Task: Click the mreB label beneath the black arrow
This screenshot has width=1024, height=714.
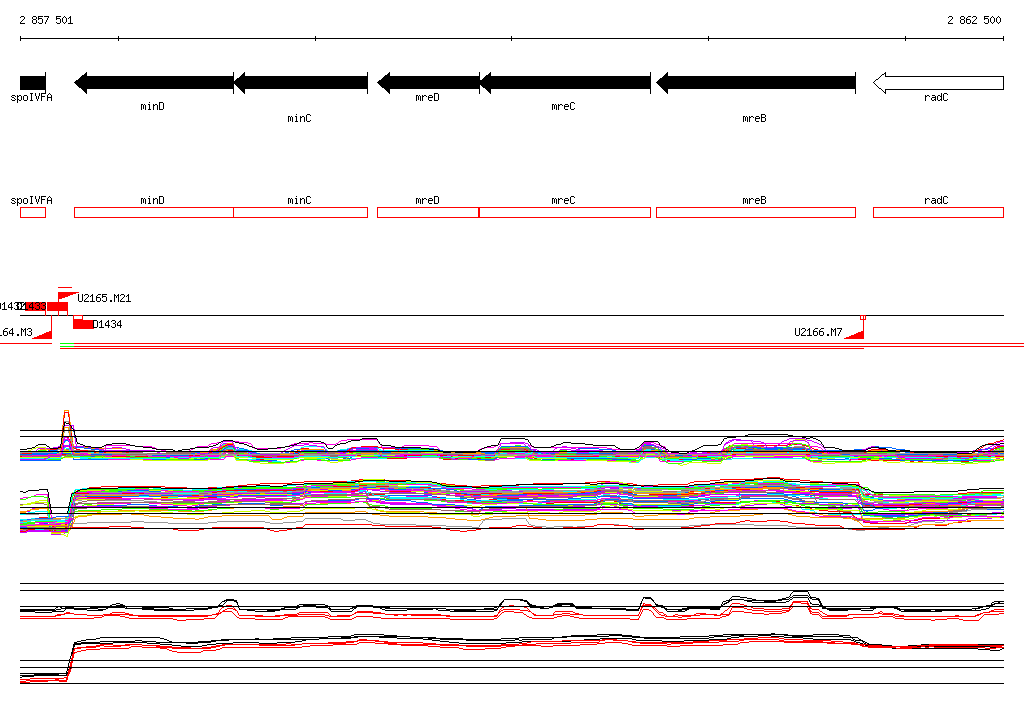Action: click(754, 118)
